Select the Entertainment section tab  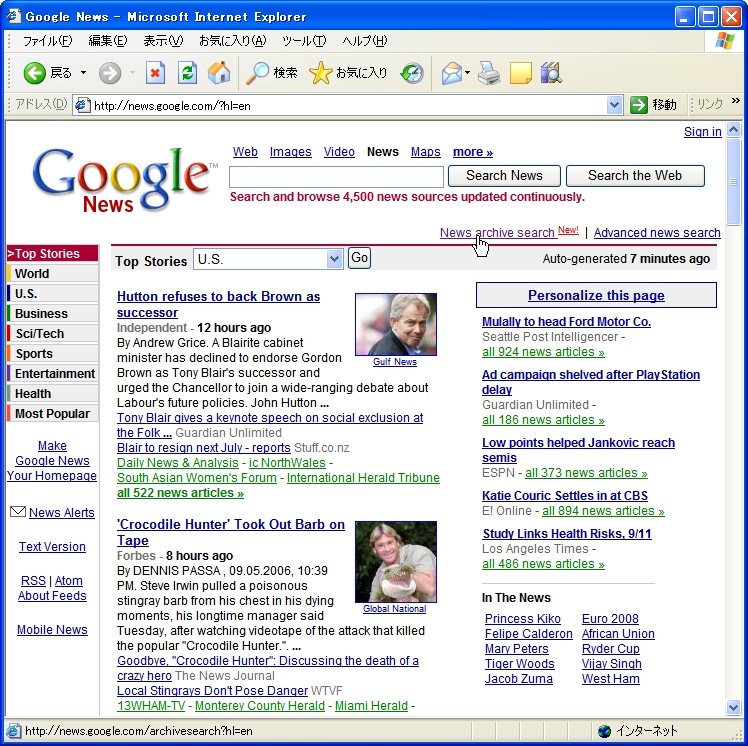pyautogui.click(x=52, y=374)
